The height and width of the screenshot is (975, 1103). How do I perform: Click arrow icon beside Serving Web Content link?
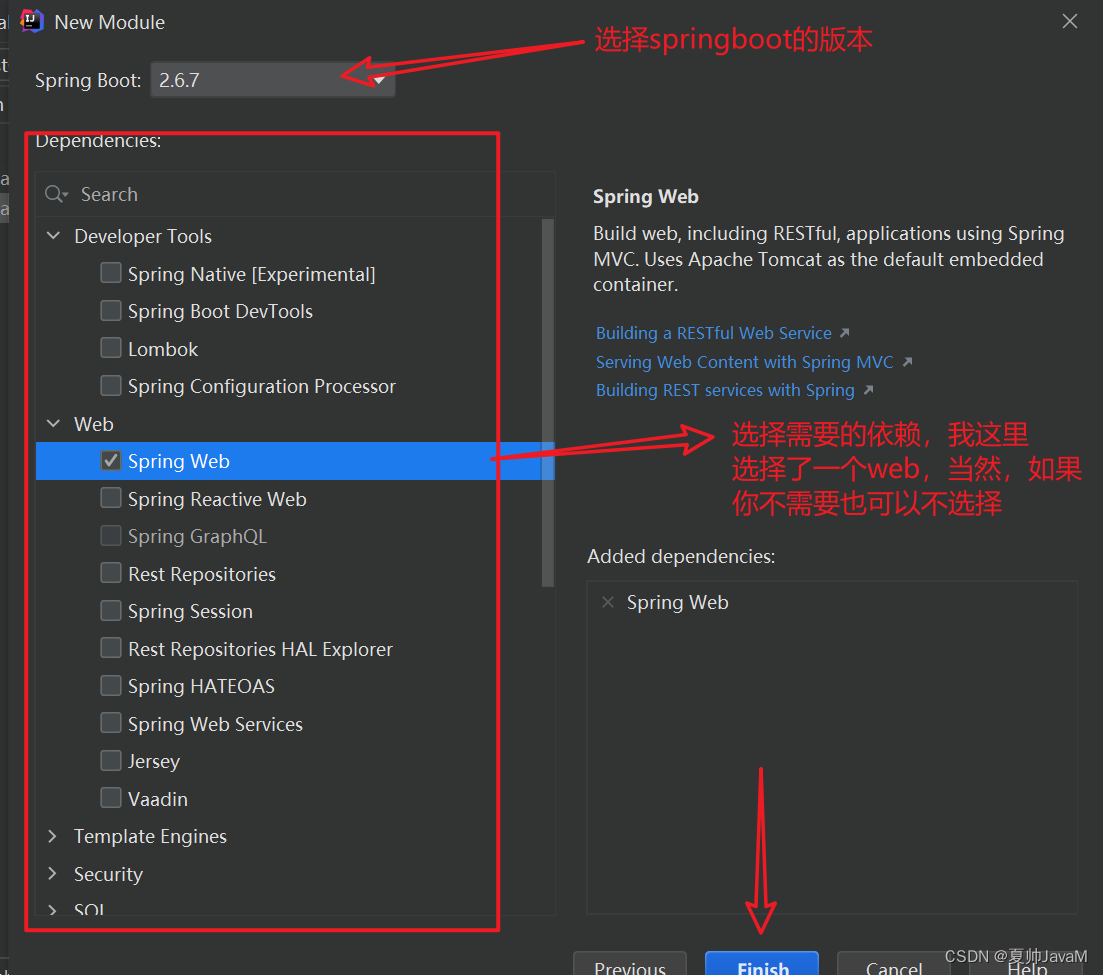[x=907, y=362]
